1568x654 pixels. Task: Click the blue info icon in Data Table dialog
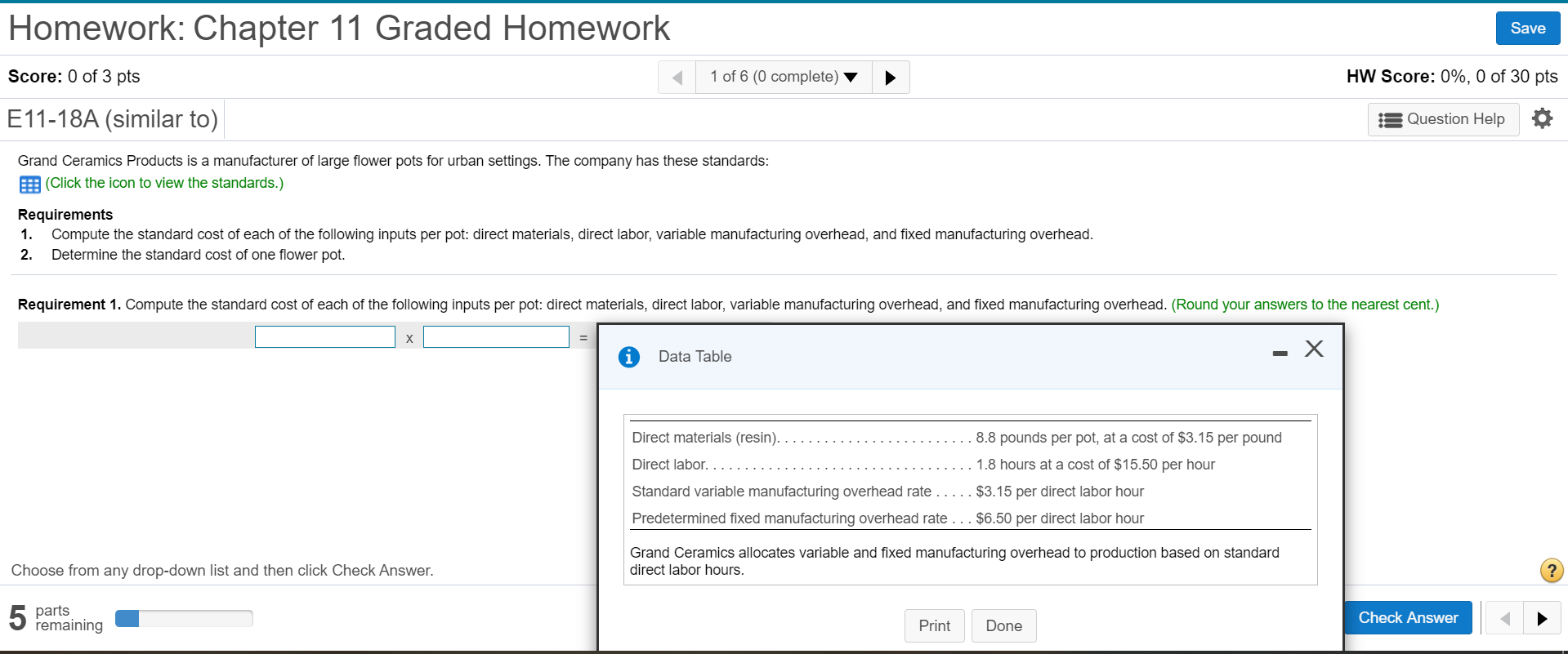(x=629, y=357)
